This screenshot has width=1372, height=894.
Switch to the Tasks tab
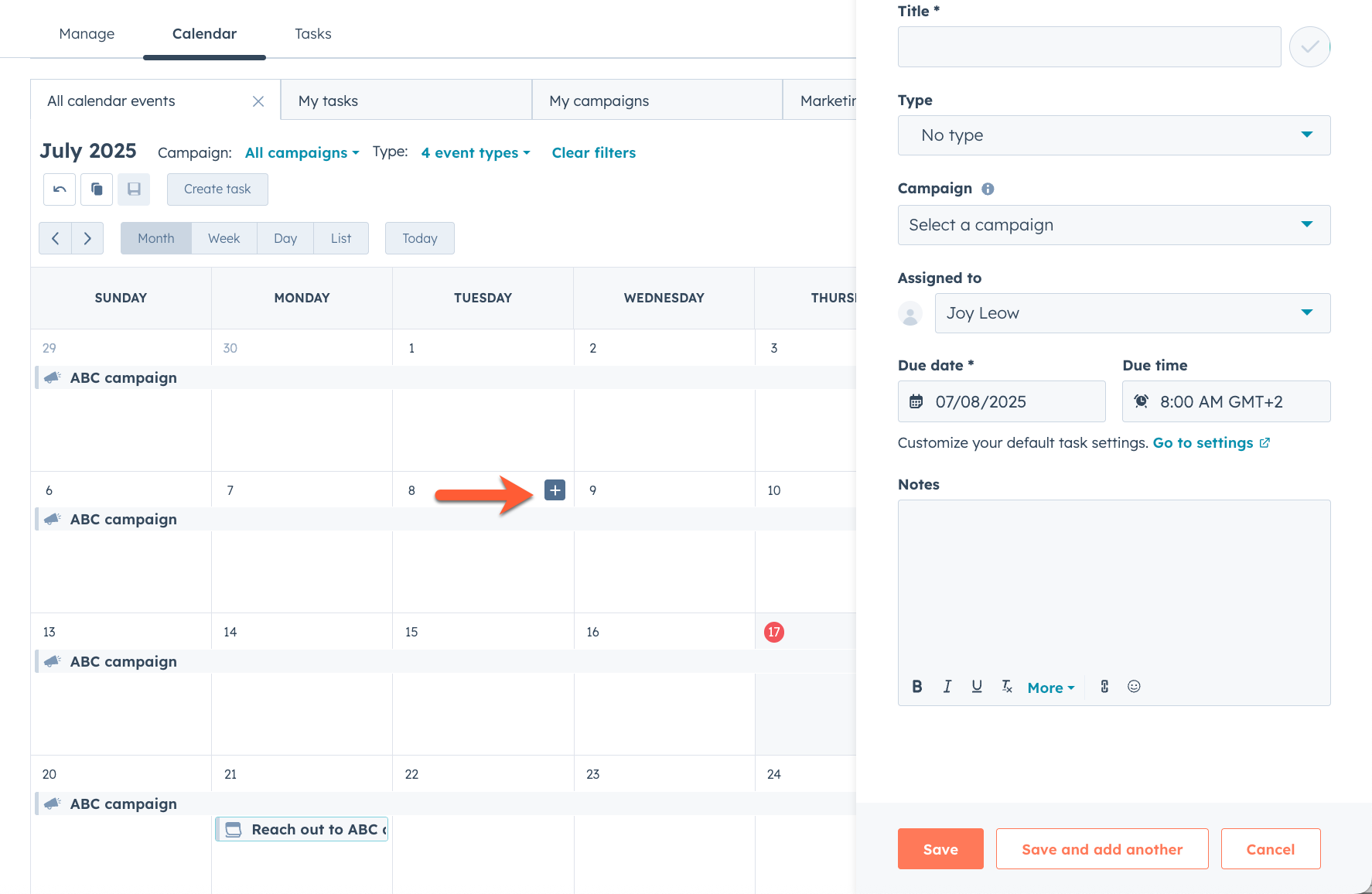point(312,33)
